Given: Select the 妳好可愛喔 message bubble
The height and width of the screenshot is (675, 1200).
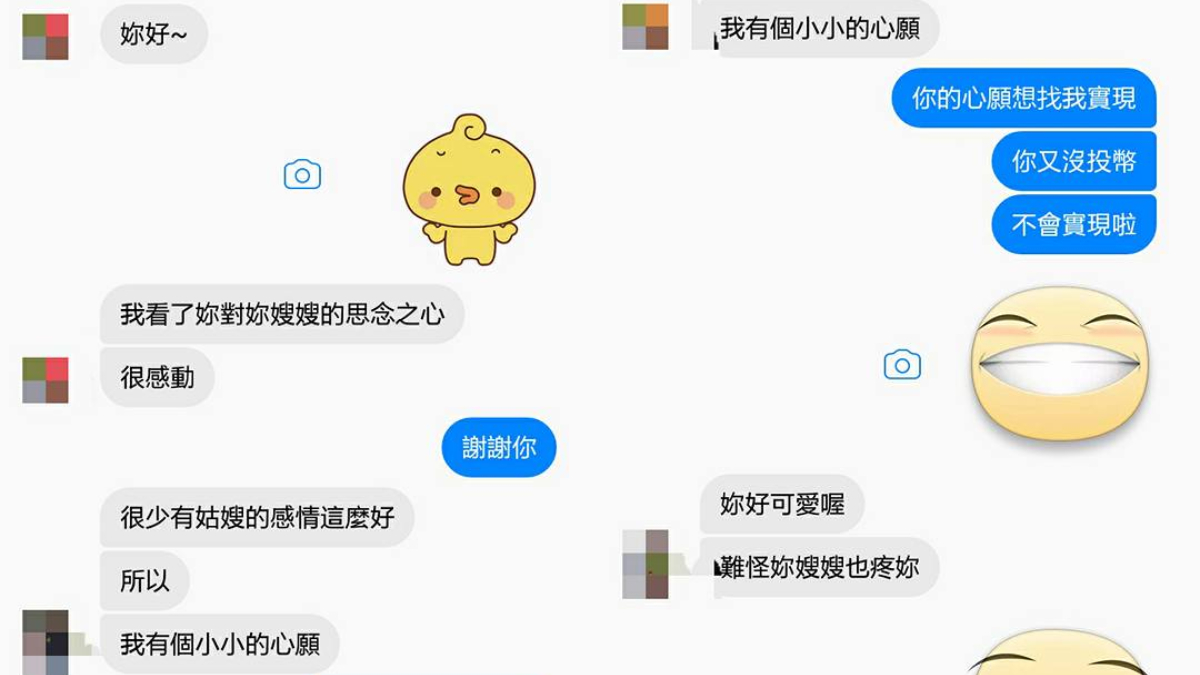Looking at the screenshot, I should [782, 504].
